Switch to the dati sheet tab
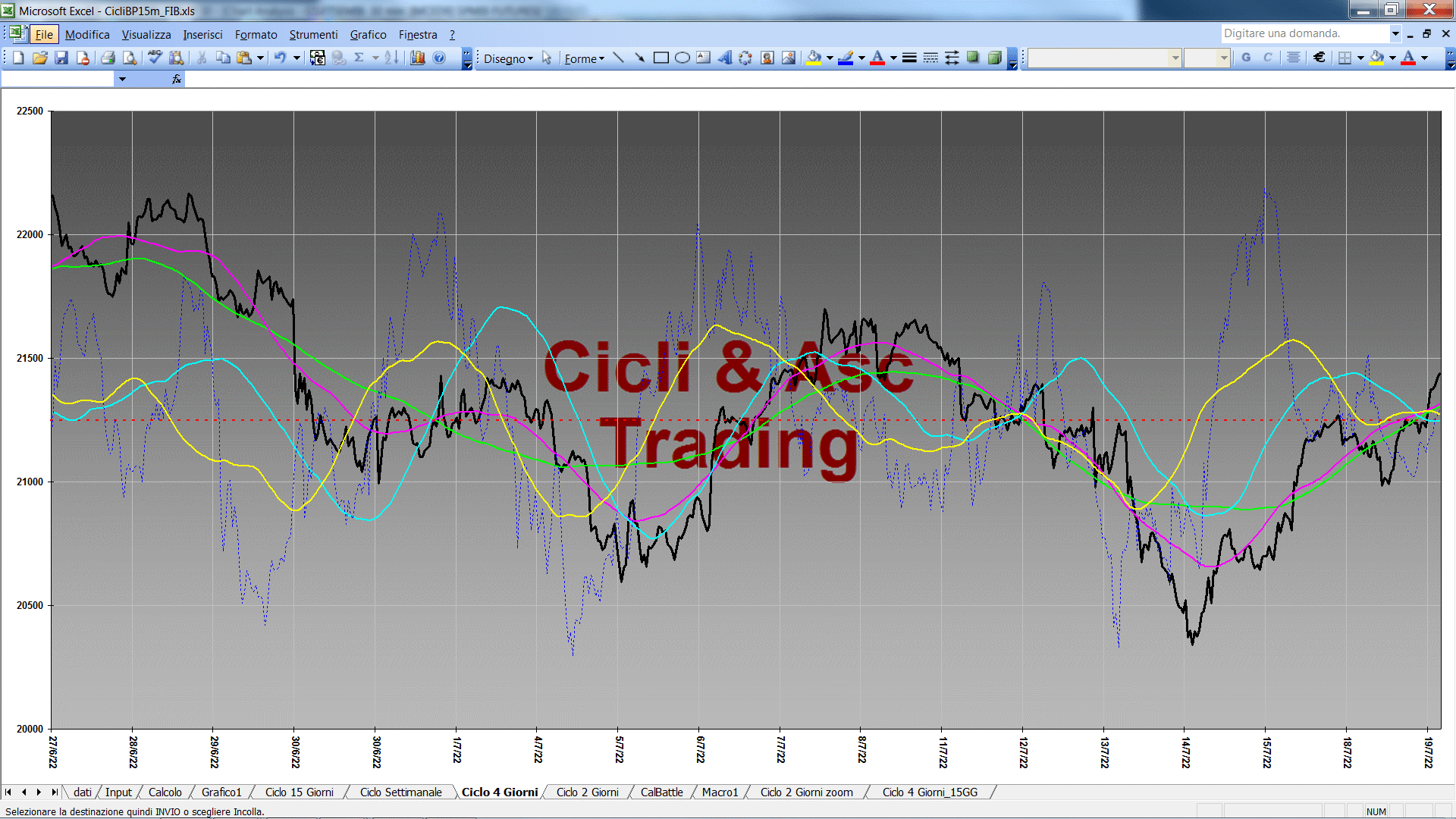 83,792
